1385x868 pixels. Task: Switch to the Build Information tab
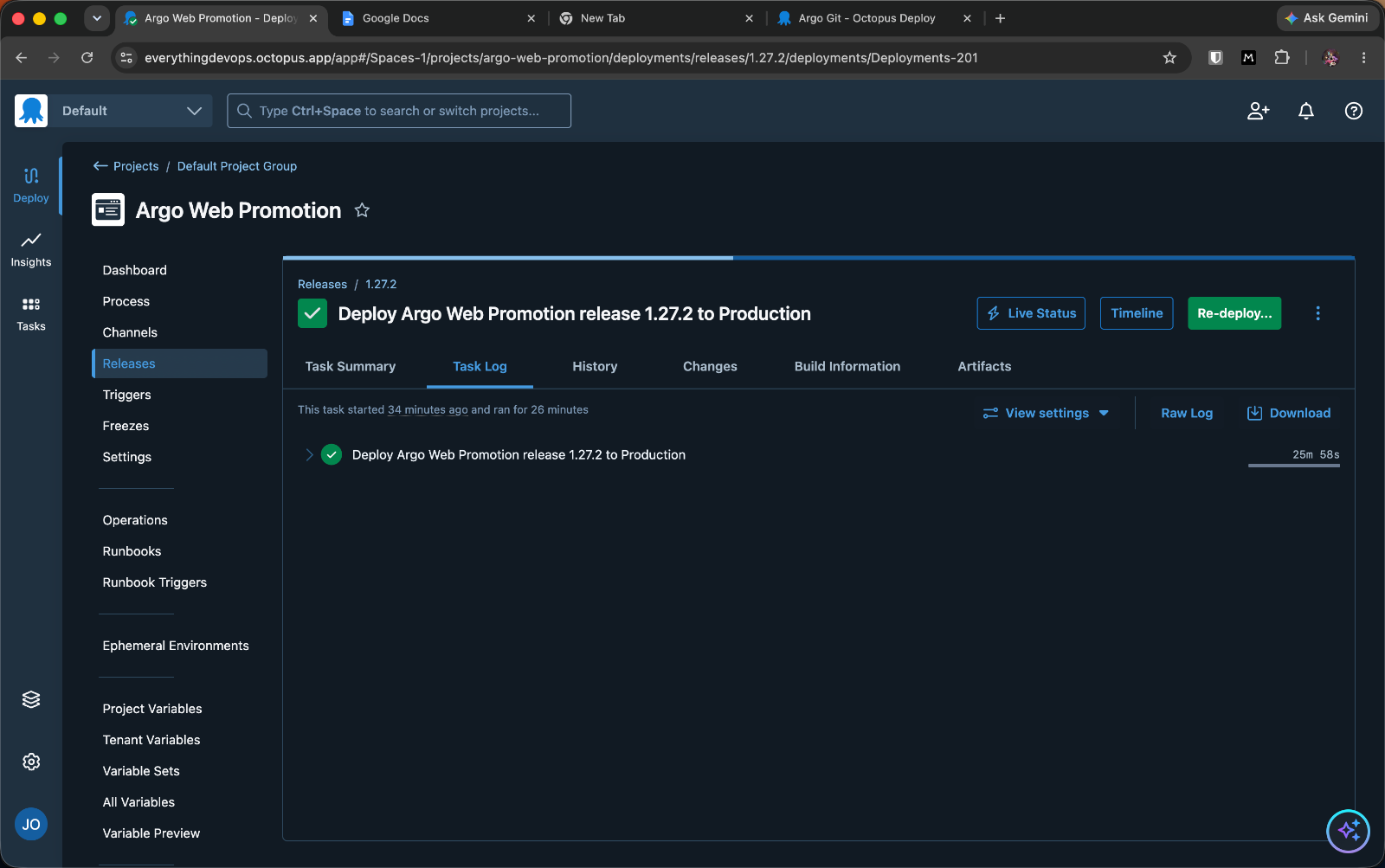point(847,366)
